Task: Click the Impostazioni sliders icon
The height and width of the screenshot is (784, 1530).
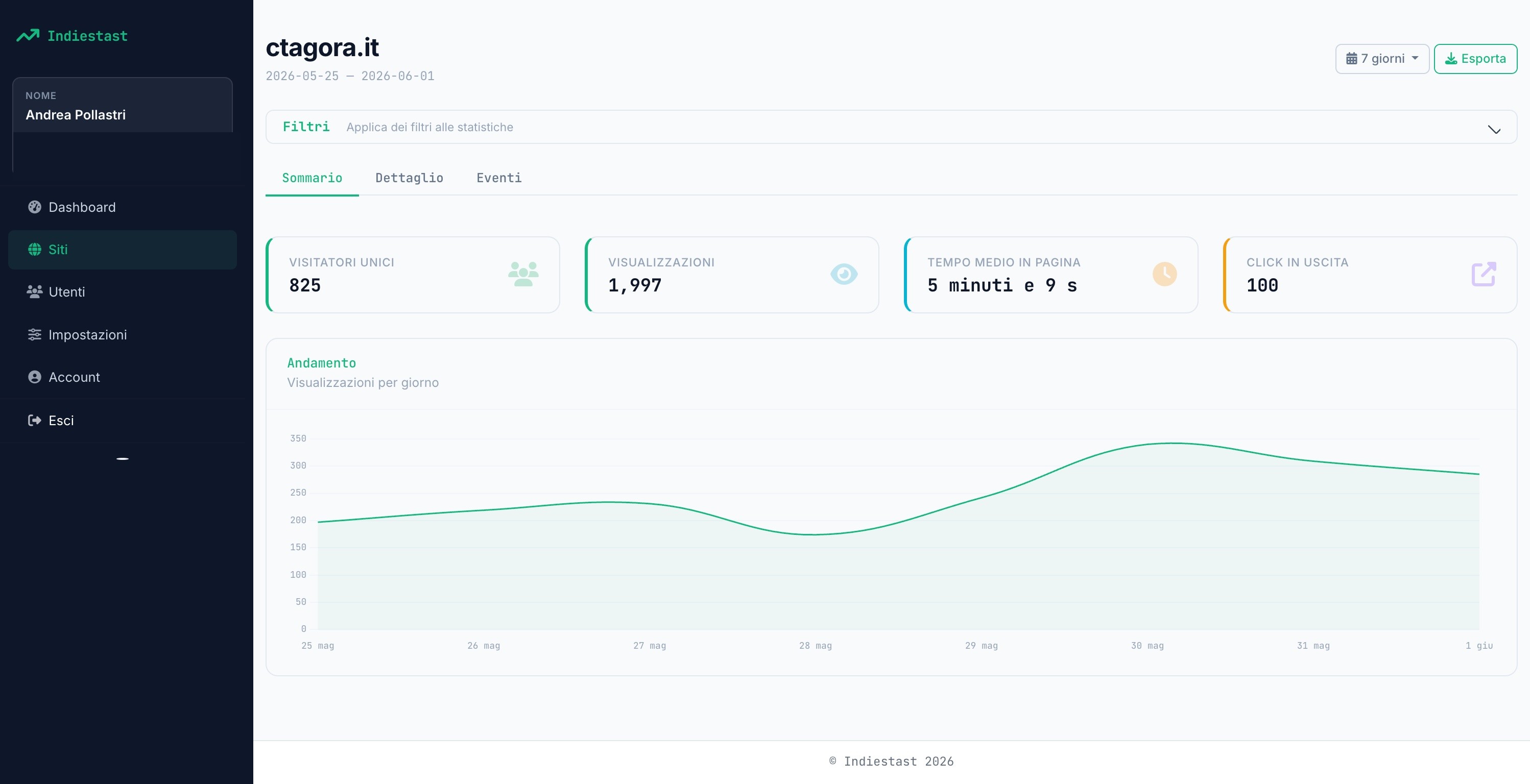Action: point(34,335)
